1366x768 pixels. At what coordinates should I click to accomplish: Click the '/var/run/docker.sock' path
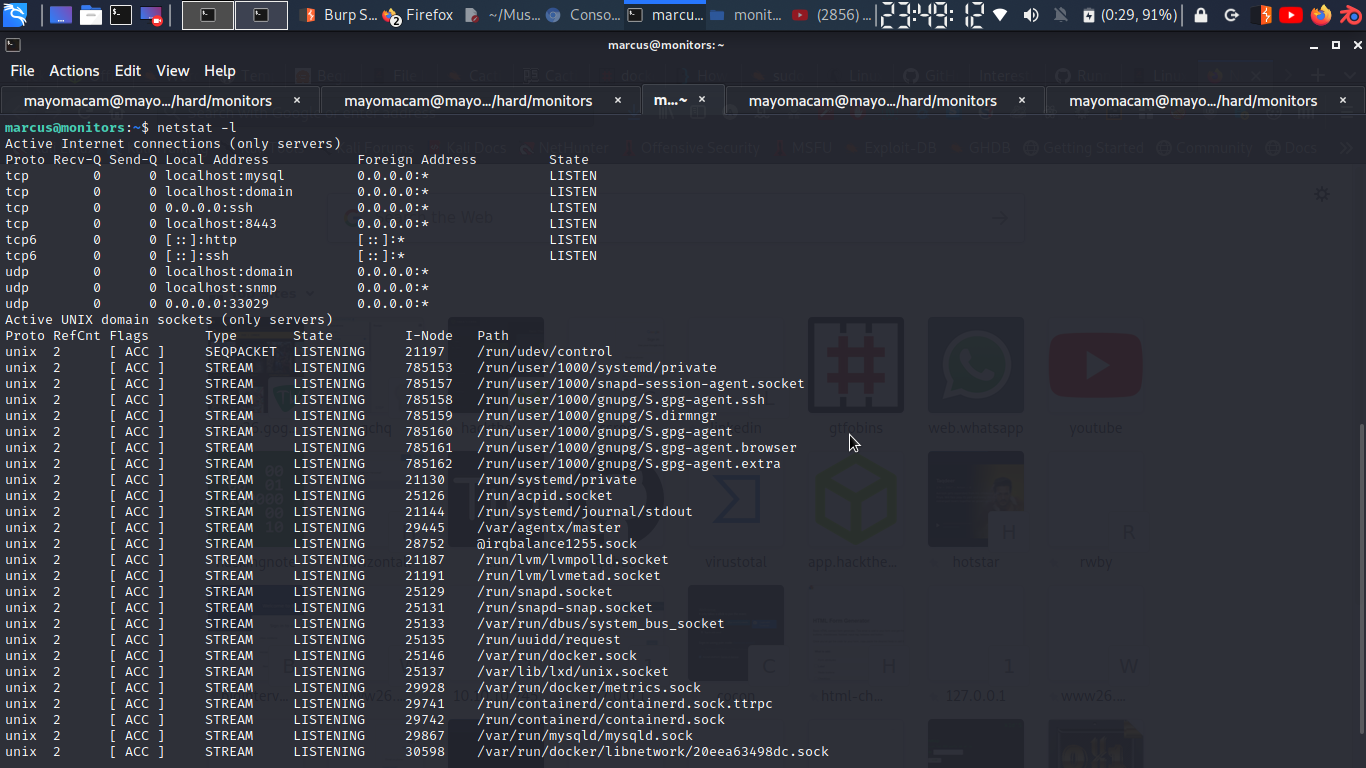pyautogui.click(x=557, y=656)
